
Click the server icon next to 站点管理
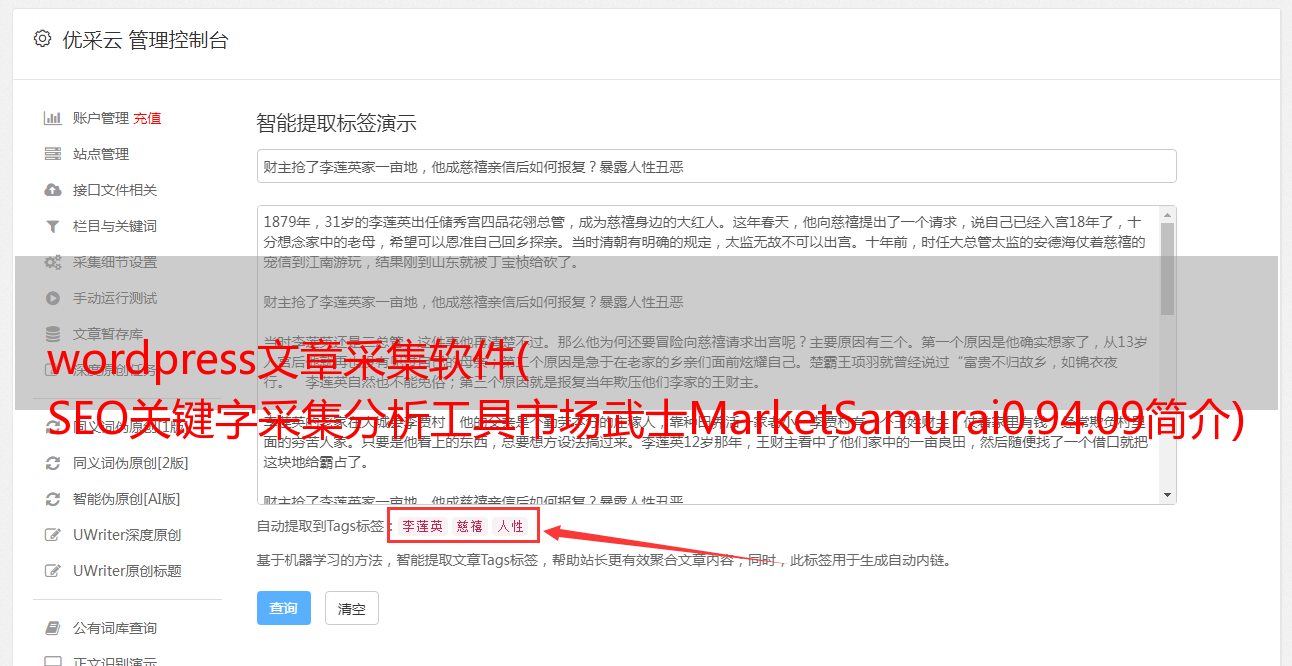pyautogui.click(x=53, y=154)
